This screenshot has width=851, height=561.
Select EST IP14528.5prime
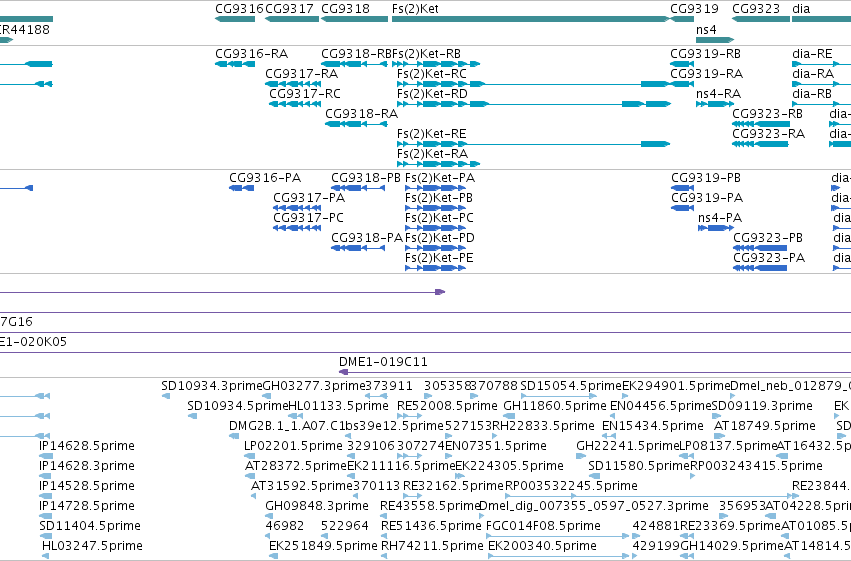46,496
